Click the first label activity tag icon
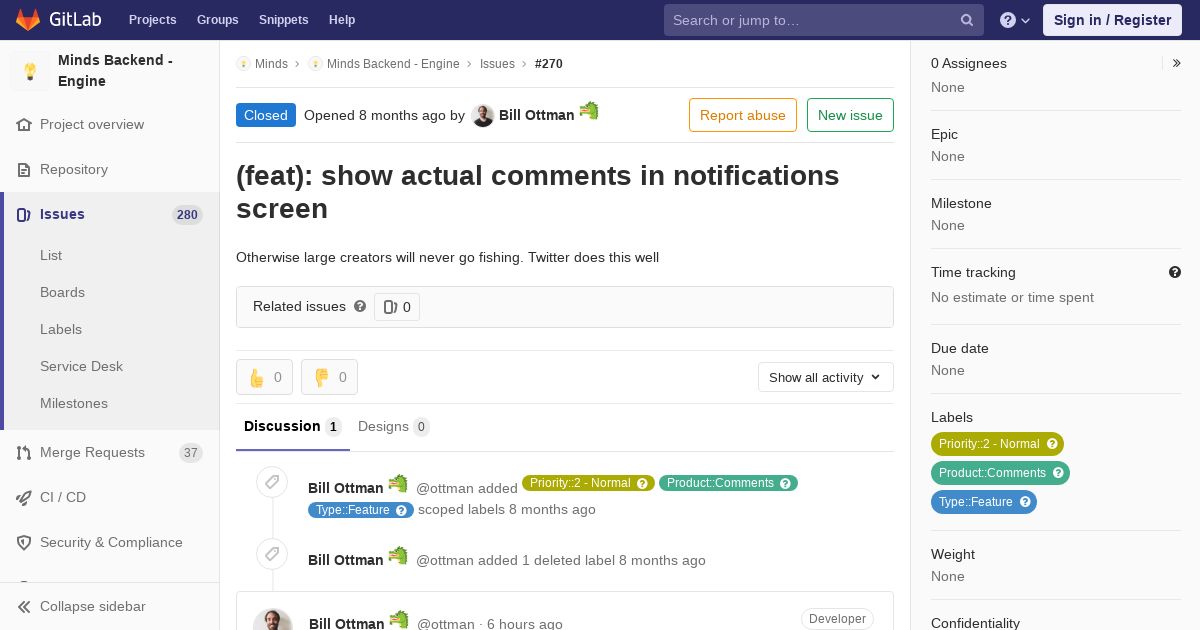The height and width of the screenshot is (630, 1200). click(272, 483)
